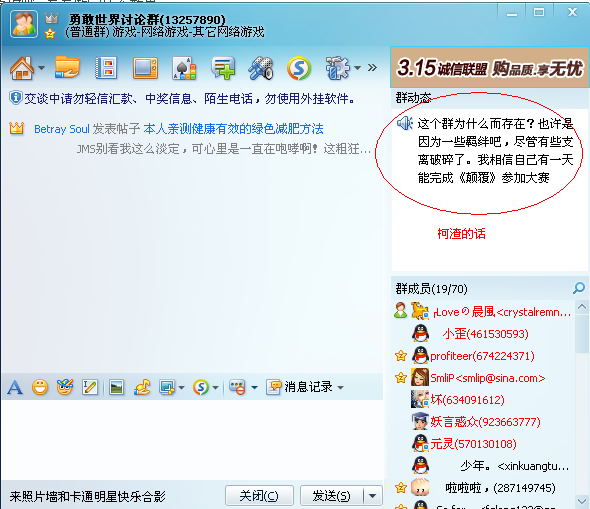Click the Betray Soul username link
Viewport: 590px width, 509px height.
click(62, 129)
